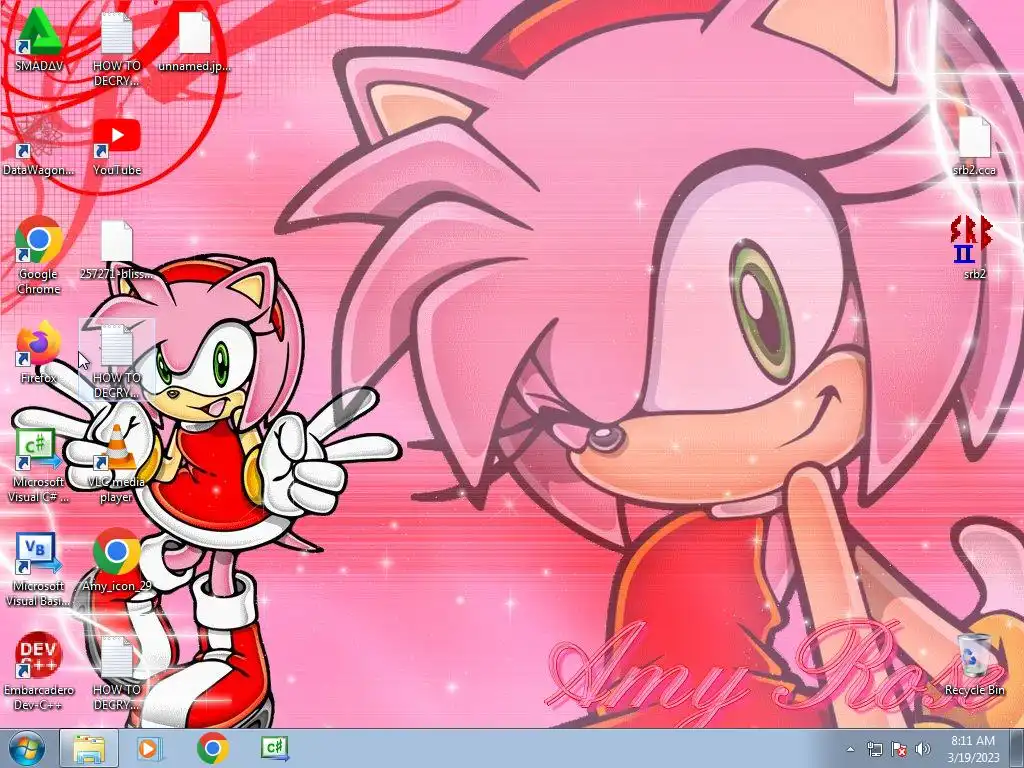Open File Explorer from the taskbar
This screenshot has height=768, width=1024.
tap(89, 748)
